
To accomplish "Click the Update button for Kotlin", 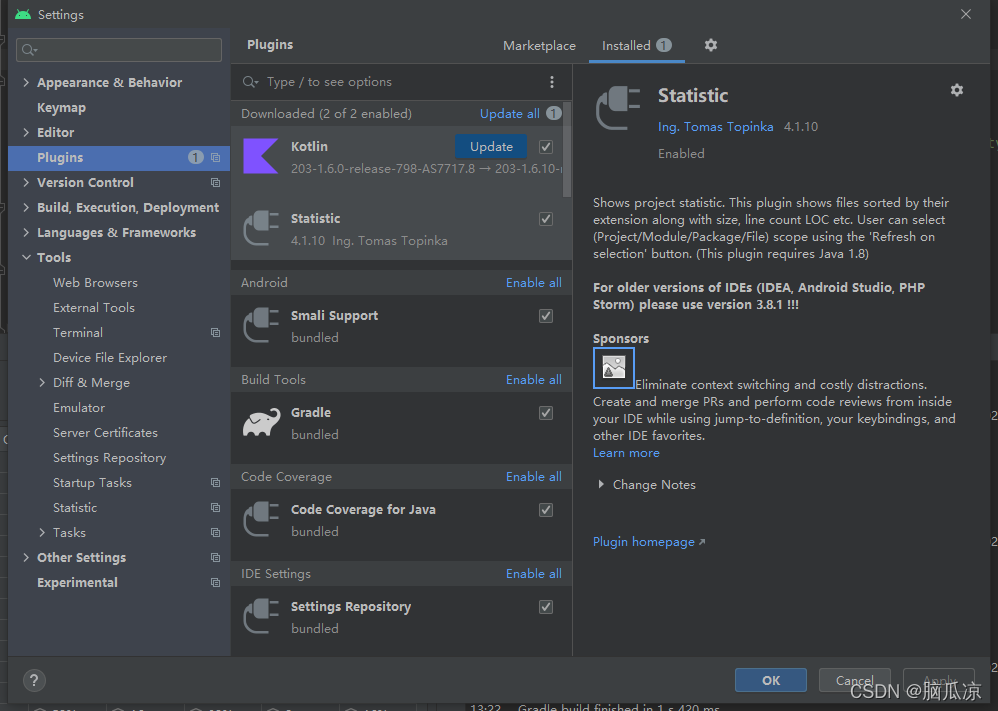I will [491, 146].
